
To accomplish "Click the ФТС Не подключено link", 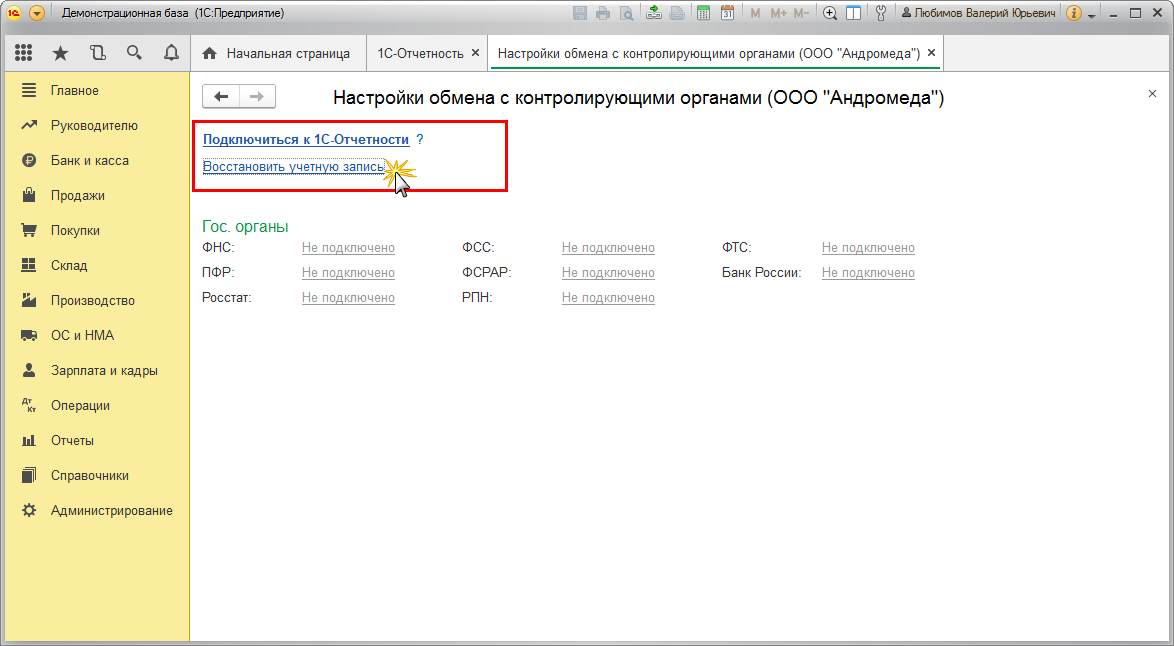I will point(868,248).
